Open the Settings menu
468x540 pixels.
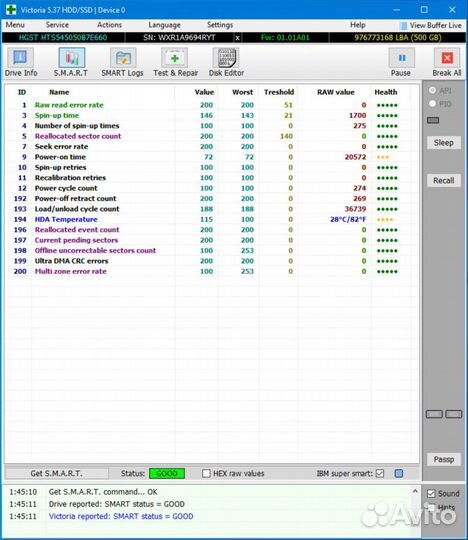(220, 25)
